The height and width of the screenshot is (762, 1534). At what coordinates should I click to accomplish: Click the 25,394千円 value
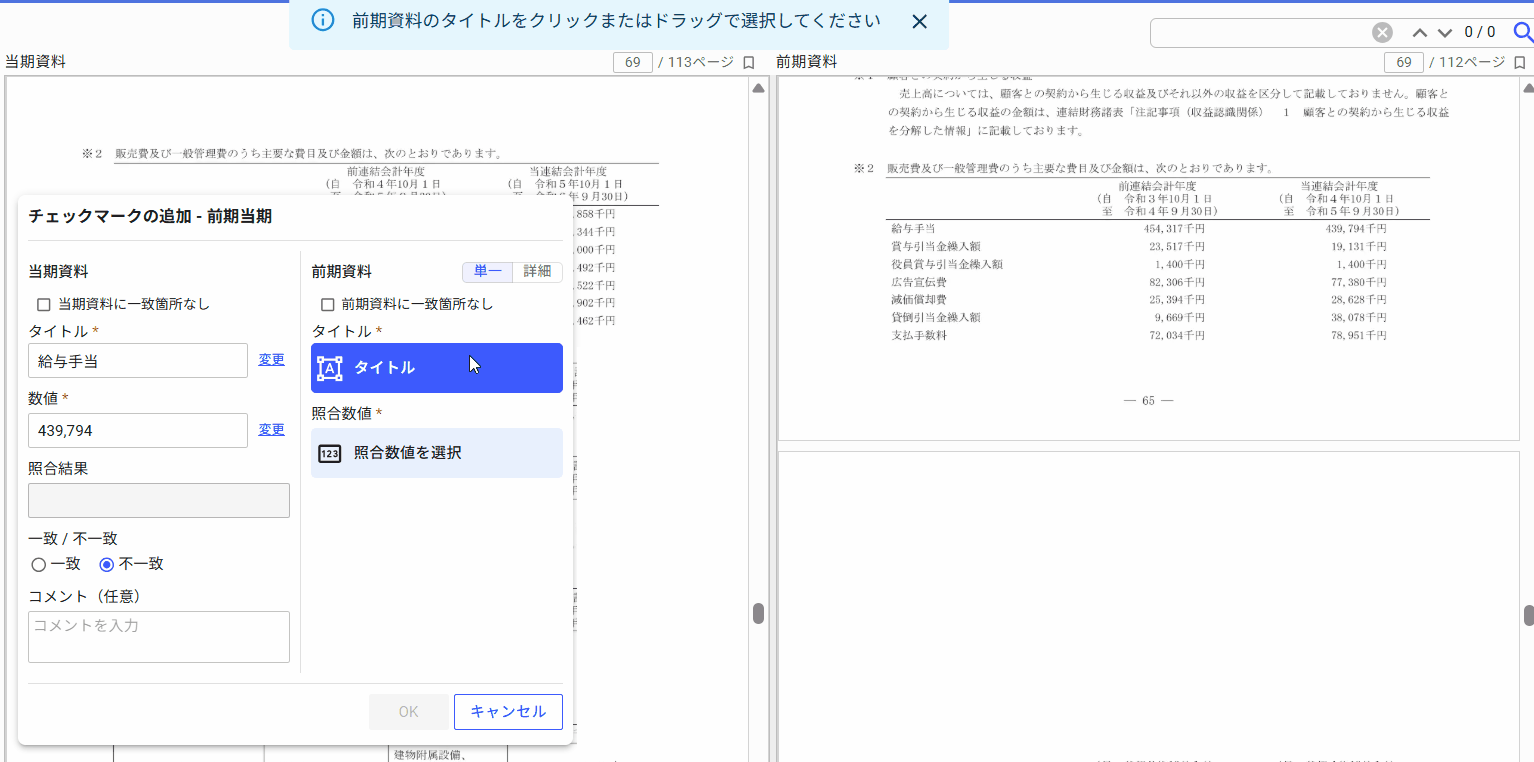coord(1177,300)
